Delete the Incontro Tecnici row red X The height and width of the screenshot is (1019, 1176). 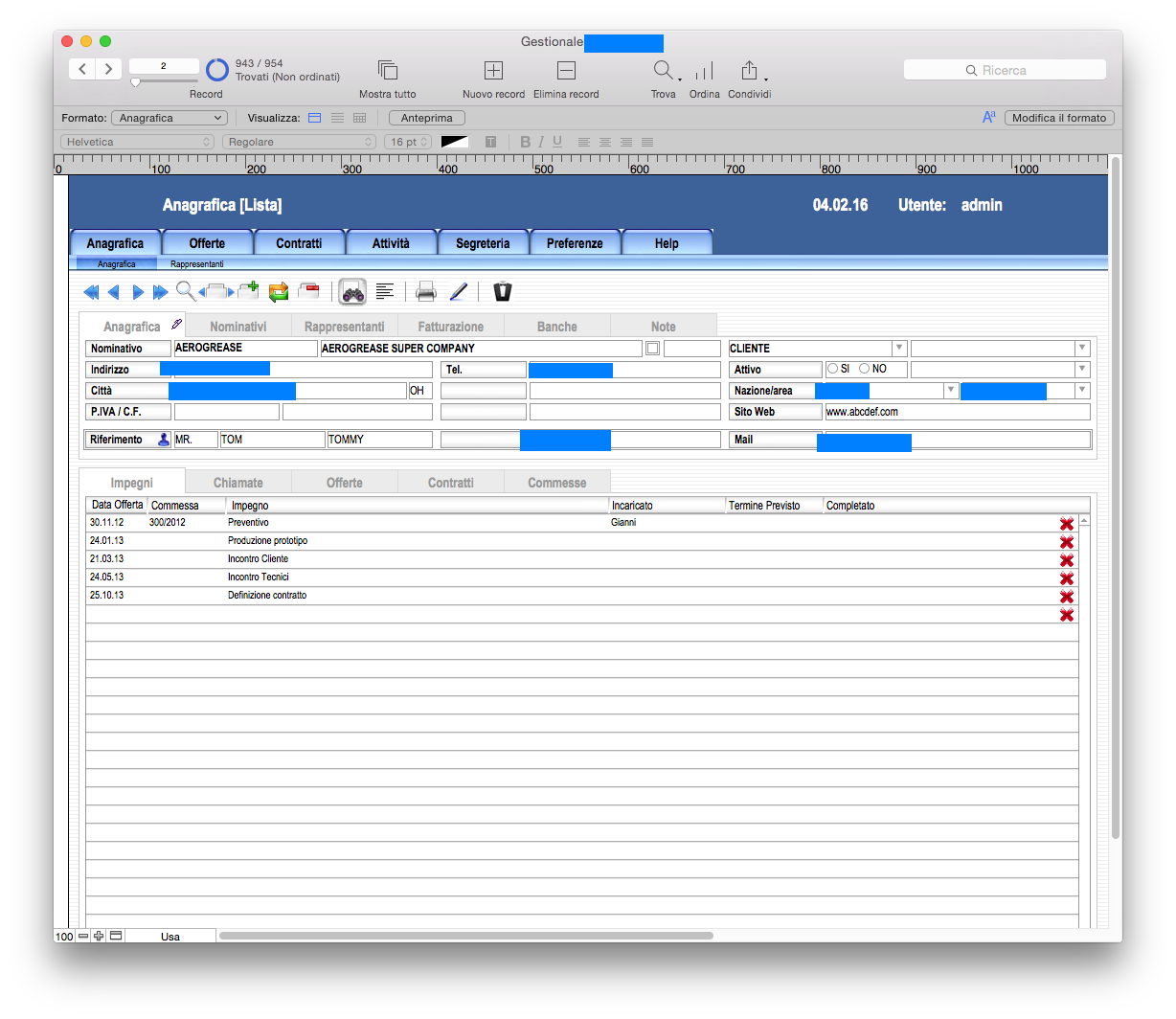[1067, 578]
